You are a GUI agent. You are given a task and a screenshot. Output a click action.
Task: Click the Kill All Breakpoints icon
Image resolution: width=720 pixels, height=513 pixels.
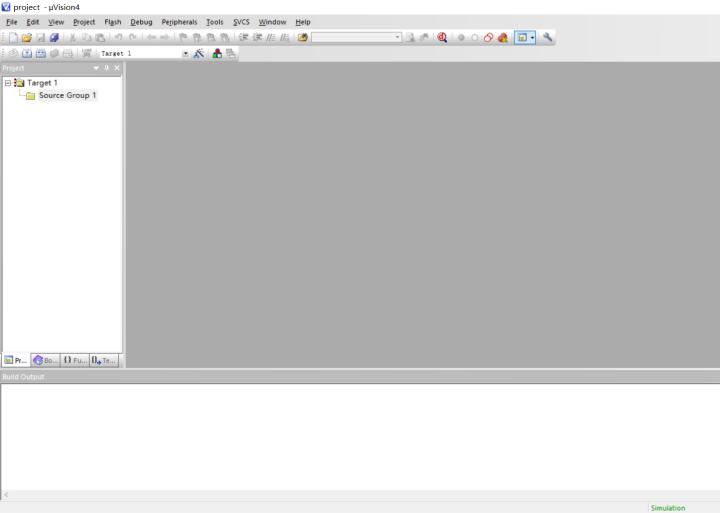tap(503, 38)
